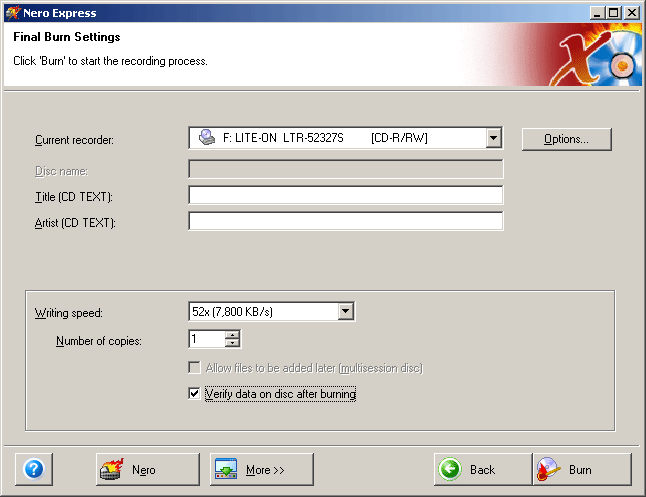Viewport: 646px width, 497px height.
Task: Expand extra settings with More button
Action: click(x=262, y=469)
